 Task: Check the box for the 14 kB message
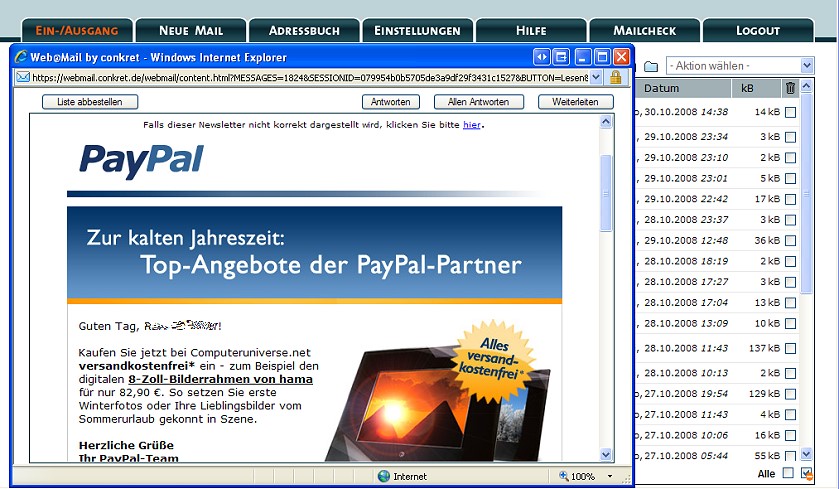point(790,112)
